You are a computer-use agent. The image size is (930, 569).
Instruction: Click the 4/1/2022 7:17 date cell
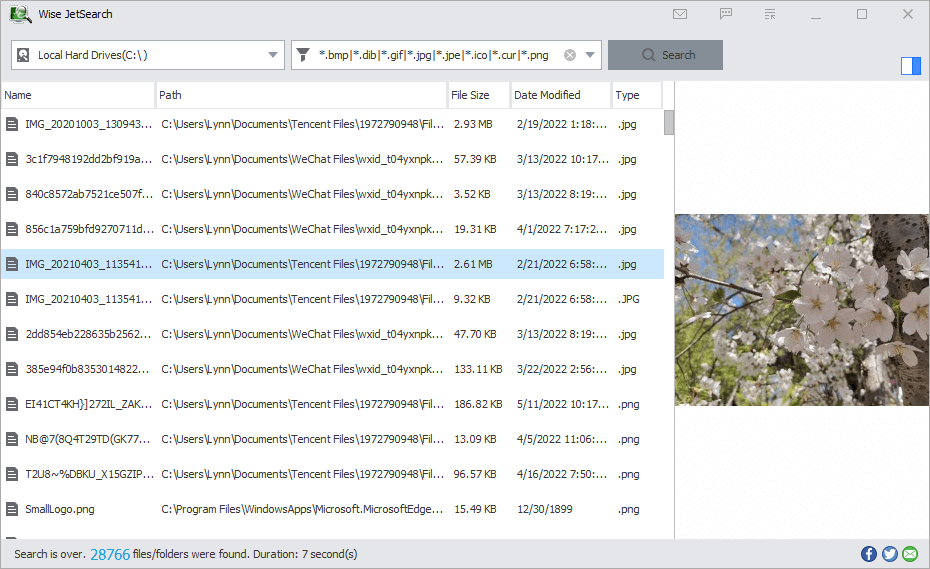(x=562, y=229)
